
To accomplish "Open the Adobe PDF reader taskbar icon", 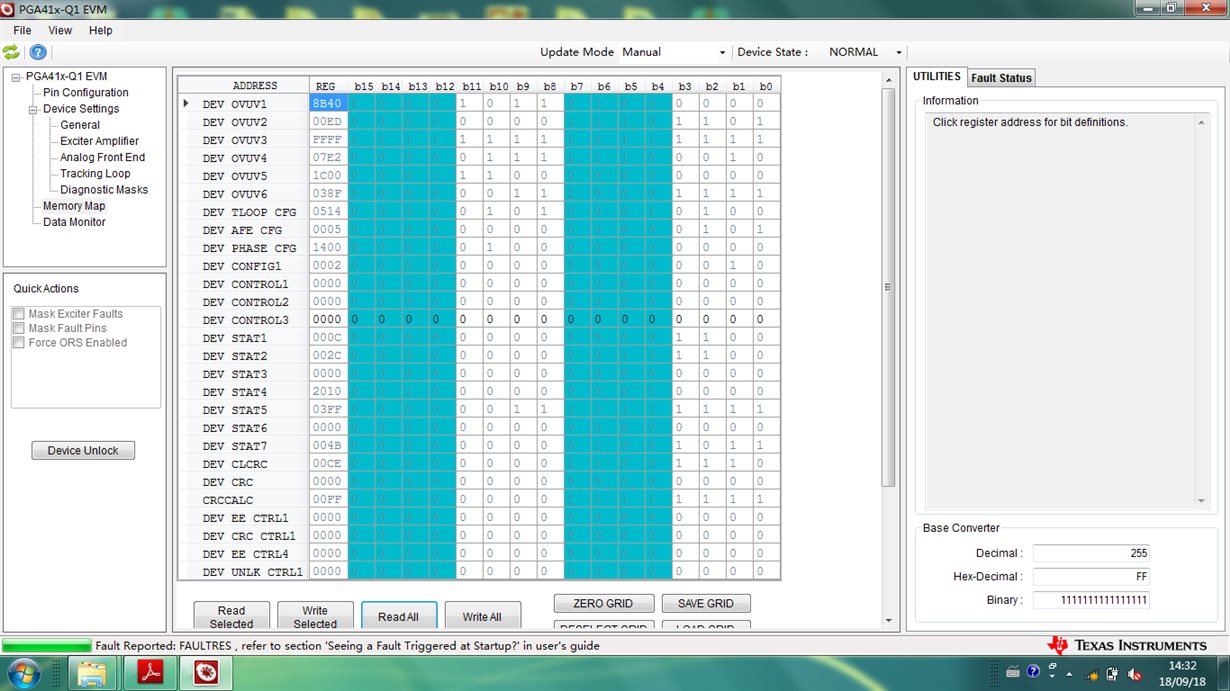I will [150, 673].
